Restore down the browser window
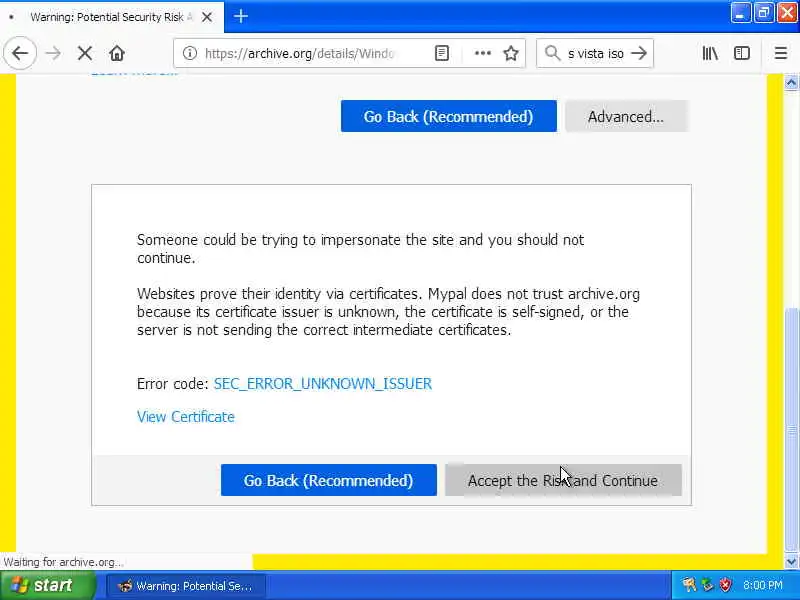 coord(764,13)
